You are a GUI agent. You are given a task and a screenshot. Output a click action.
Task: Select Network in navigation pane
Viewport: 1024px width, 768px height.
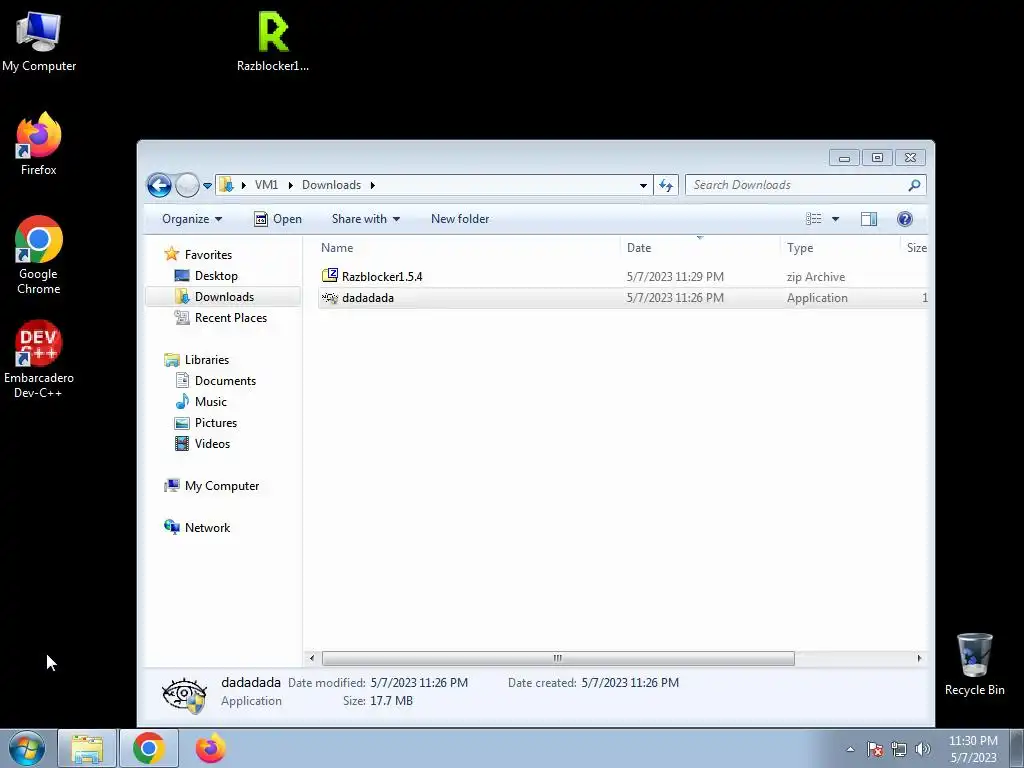pyautogui.click(x=207, y=528)
